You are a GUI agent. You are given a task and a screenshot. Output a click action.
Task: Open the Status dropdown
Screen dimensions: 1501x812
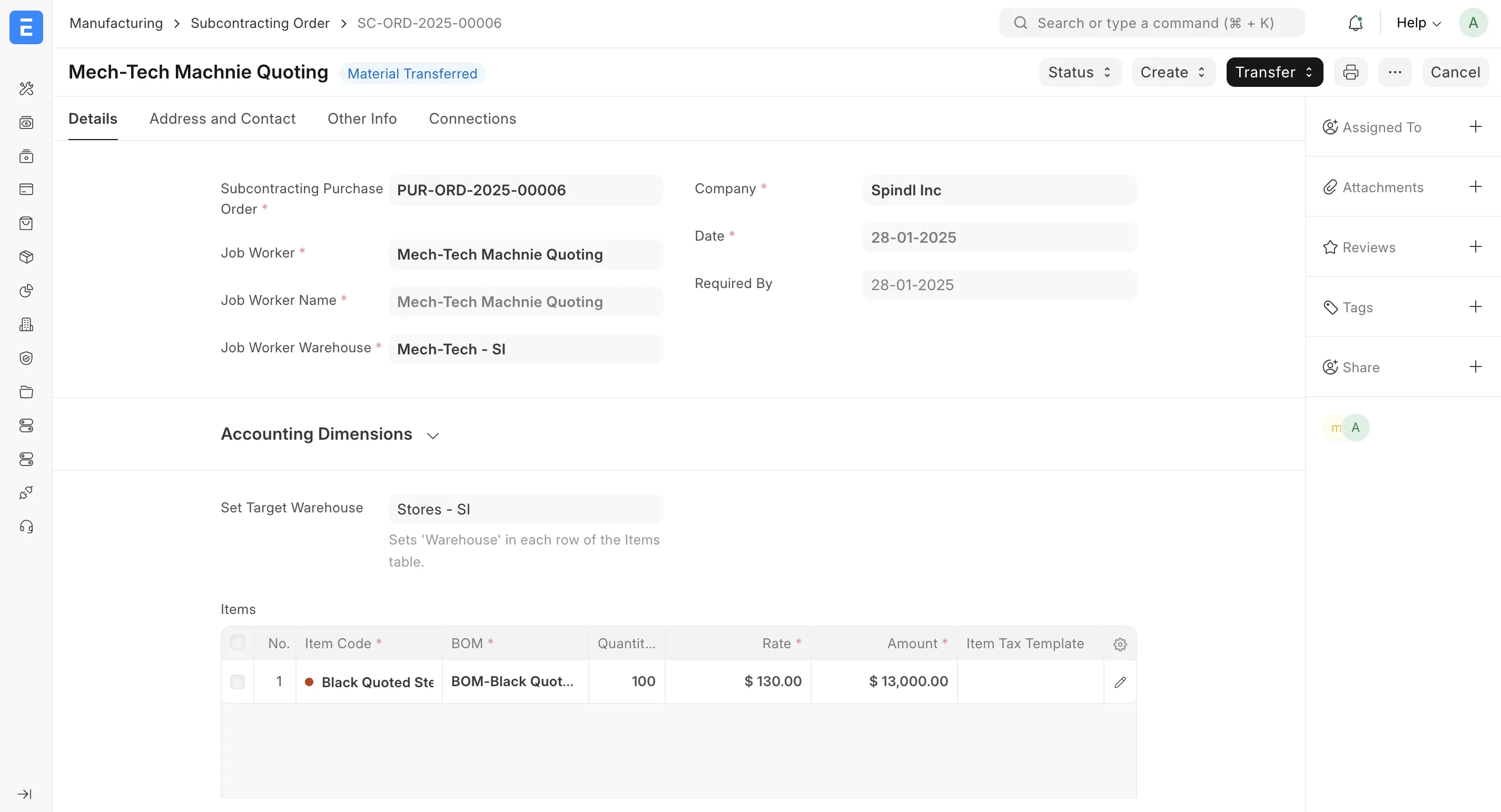pos(1080,72)
